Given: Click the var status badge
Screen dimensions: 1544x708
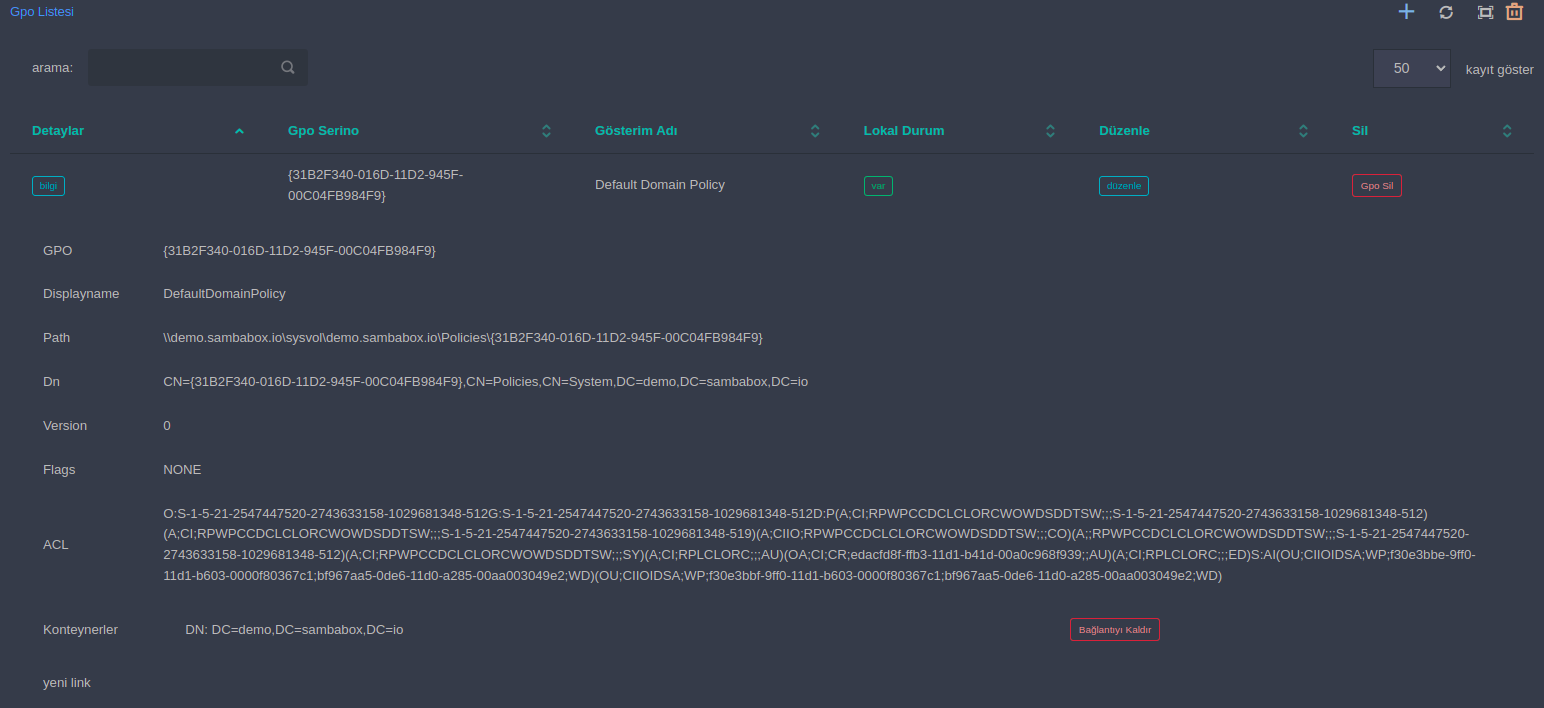Looking at the screenshot, I should [878, 186].
